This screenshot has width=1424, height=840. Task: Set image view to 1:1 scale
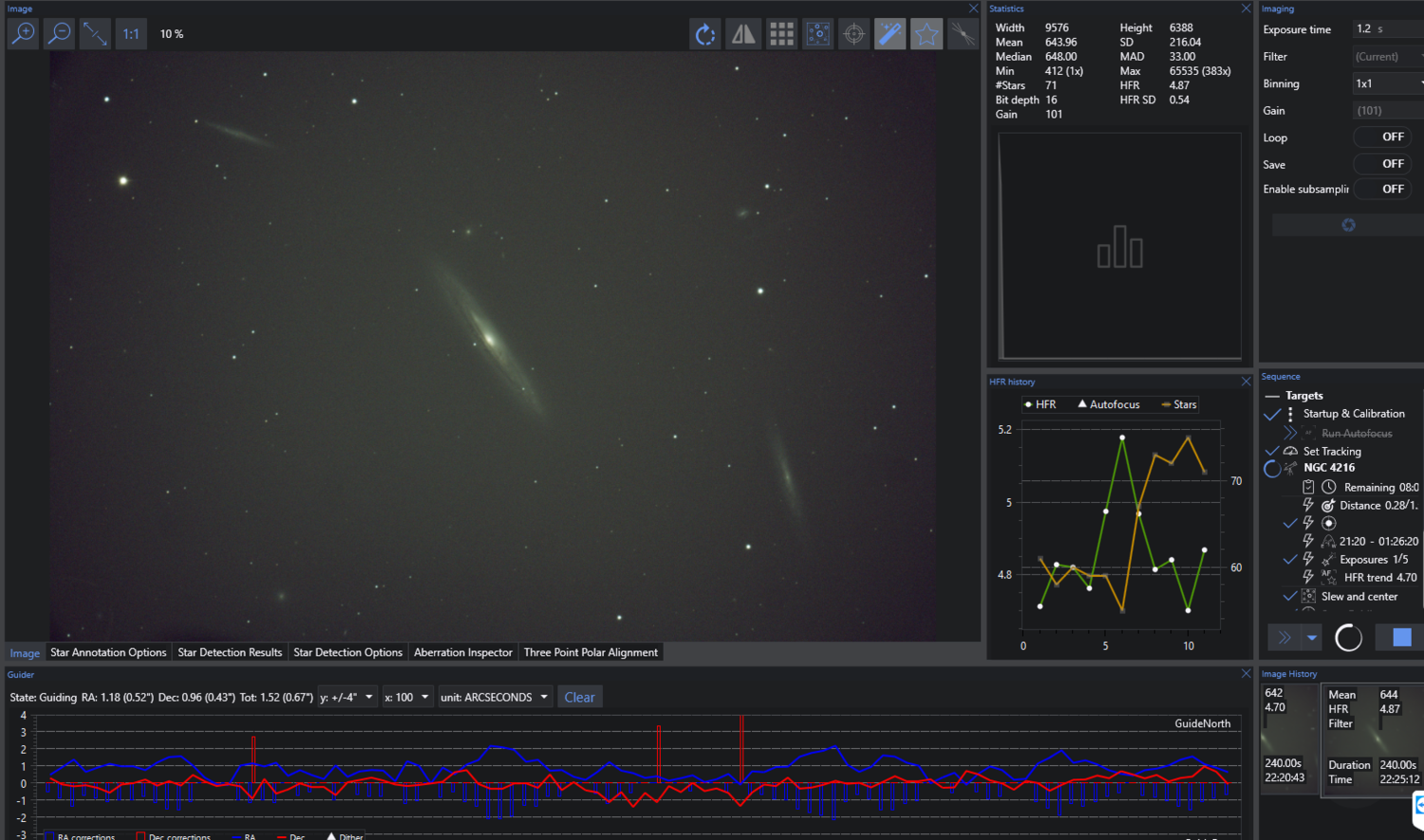[131, 34]
